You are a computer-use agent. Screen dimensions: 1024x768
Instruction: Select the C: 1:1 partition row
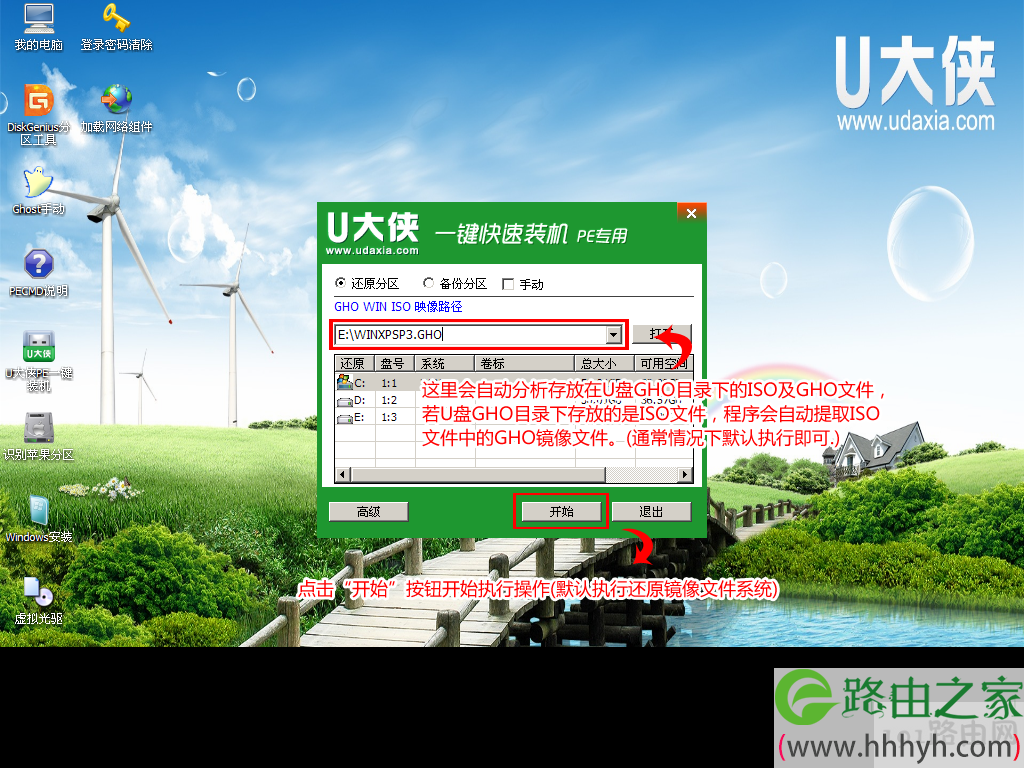(x=513, y=383)
